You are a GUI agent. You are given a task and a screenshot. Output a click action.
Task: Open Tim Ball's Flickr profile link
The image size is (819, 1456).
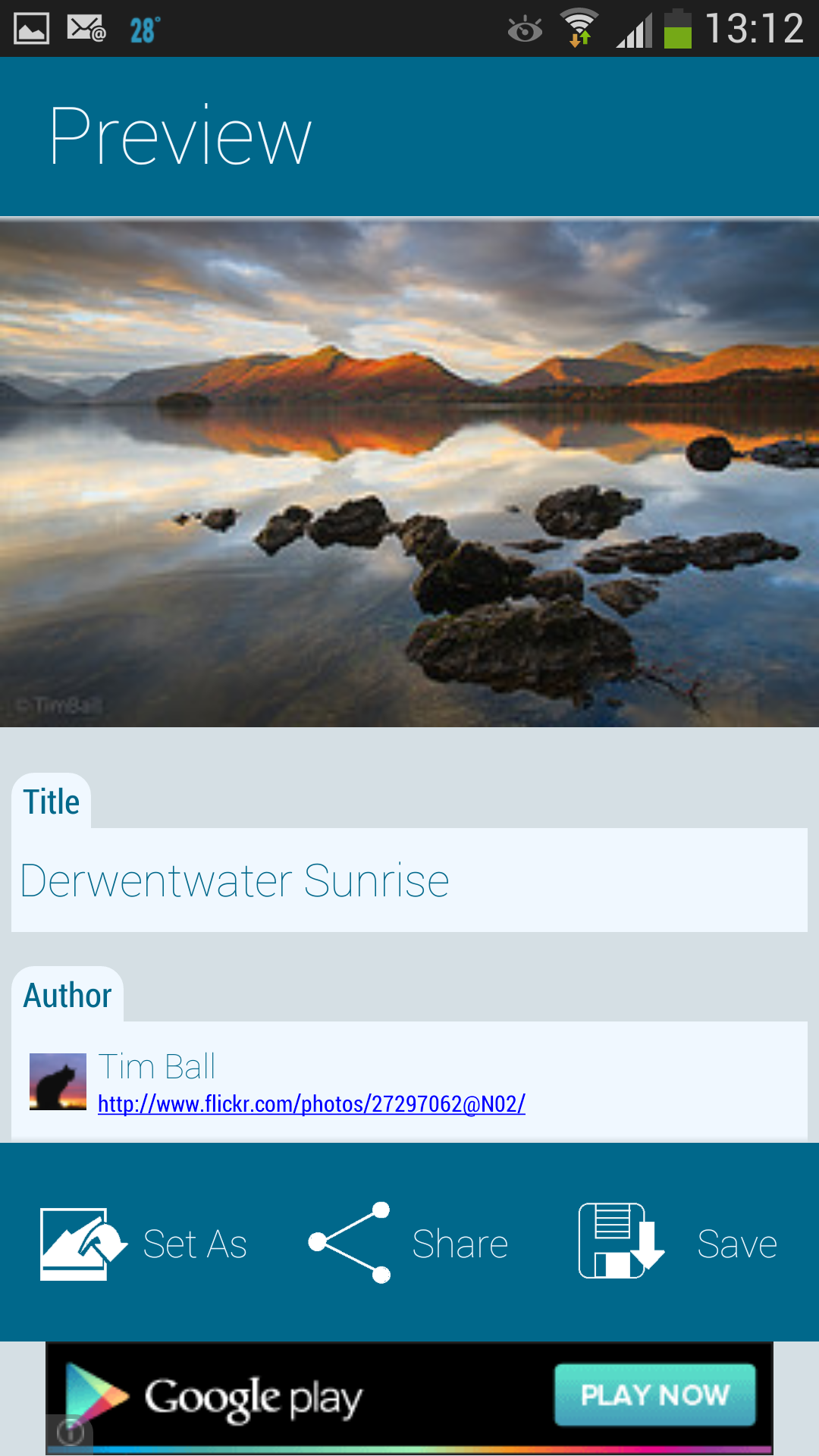(x=312, y=1104)
